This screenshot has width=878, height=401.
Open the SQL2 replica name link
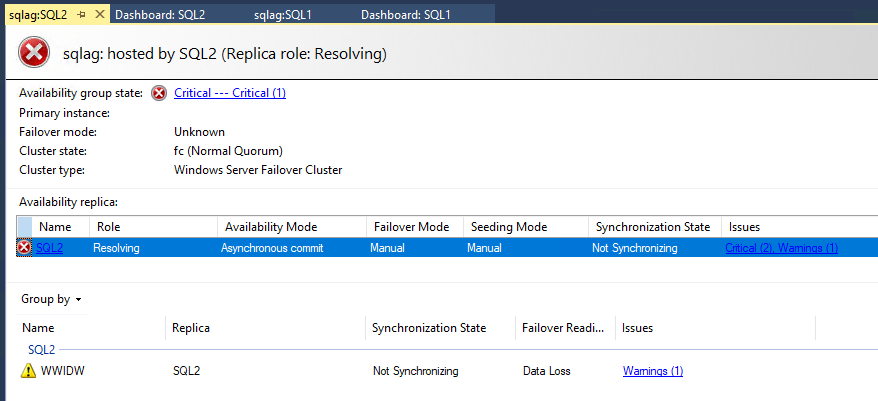coord(50,247)
